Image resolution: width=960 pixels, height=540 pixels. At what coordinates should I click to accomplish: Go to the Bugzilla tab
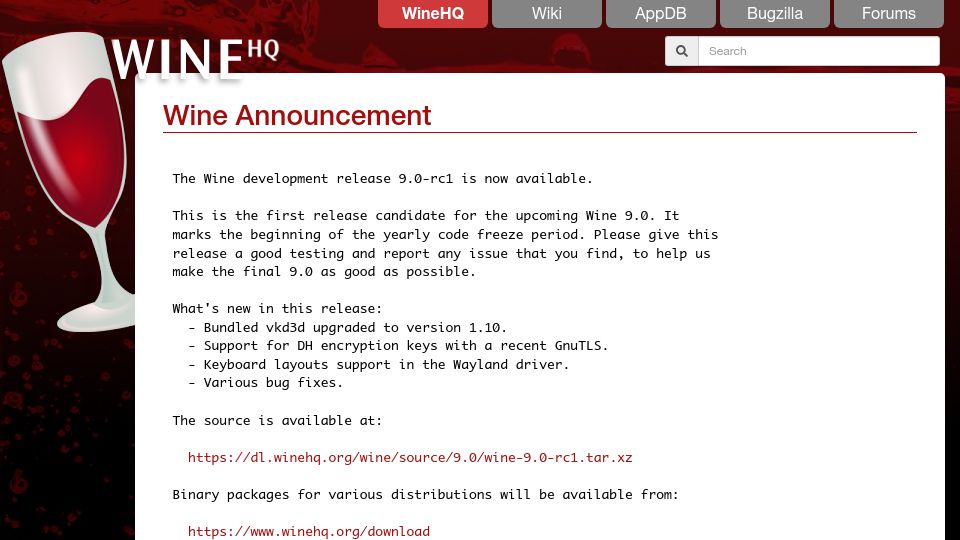(774, 13)
